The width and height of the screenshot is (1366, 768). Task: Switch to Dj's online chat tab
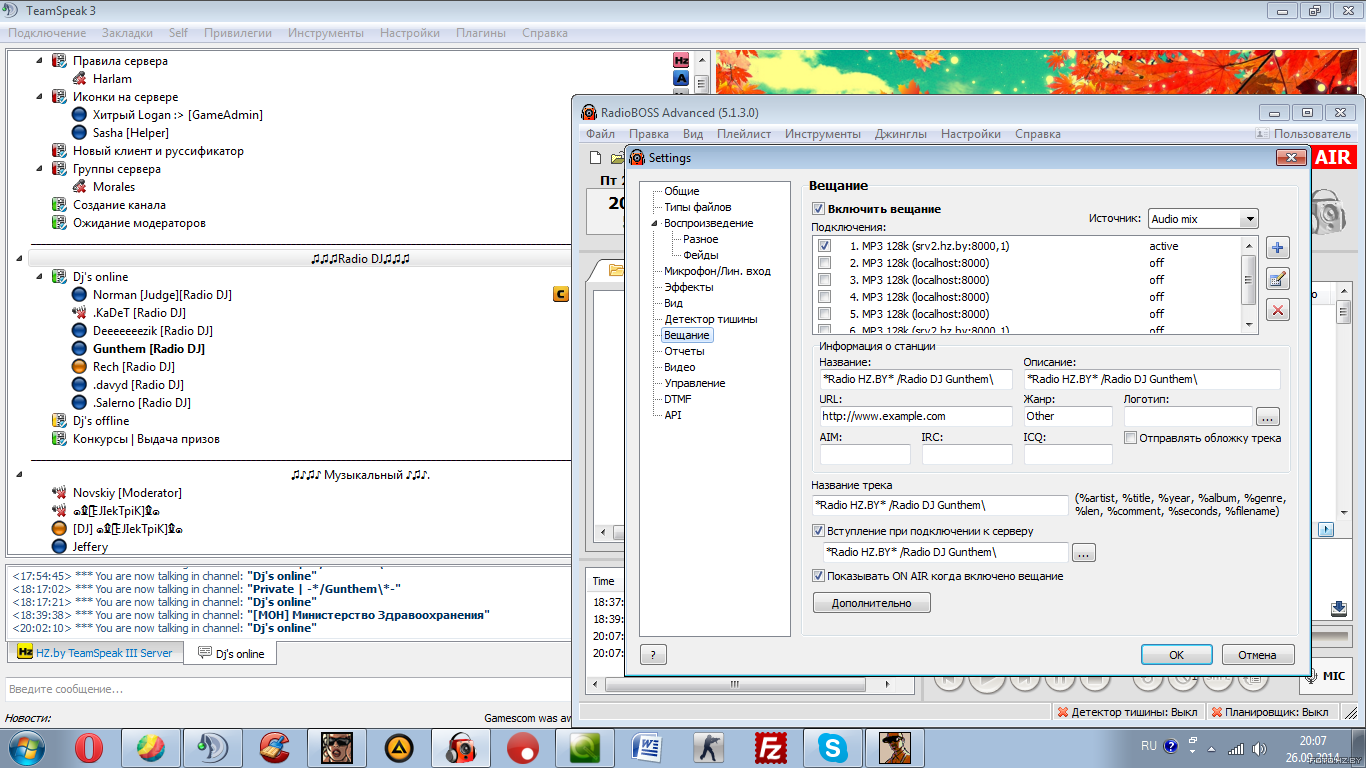click(231, 654)
